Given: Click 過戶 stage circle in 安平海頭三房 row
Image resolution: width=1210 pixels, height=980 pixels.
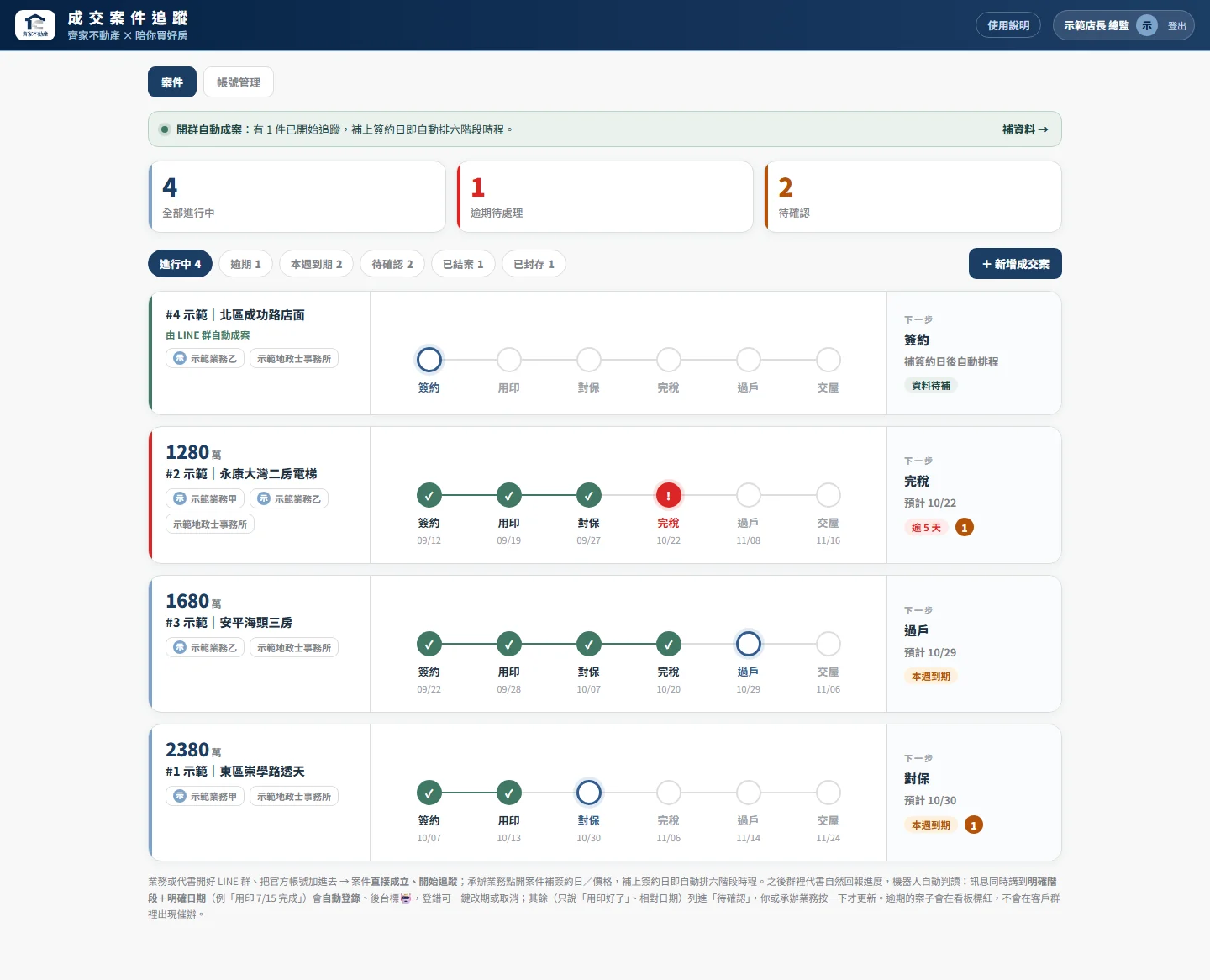Looking at the screenshot, I should [749, 644].
